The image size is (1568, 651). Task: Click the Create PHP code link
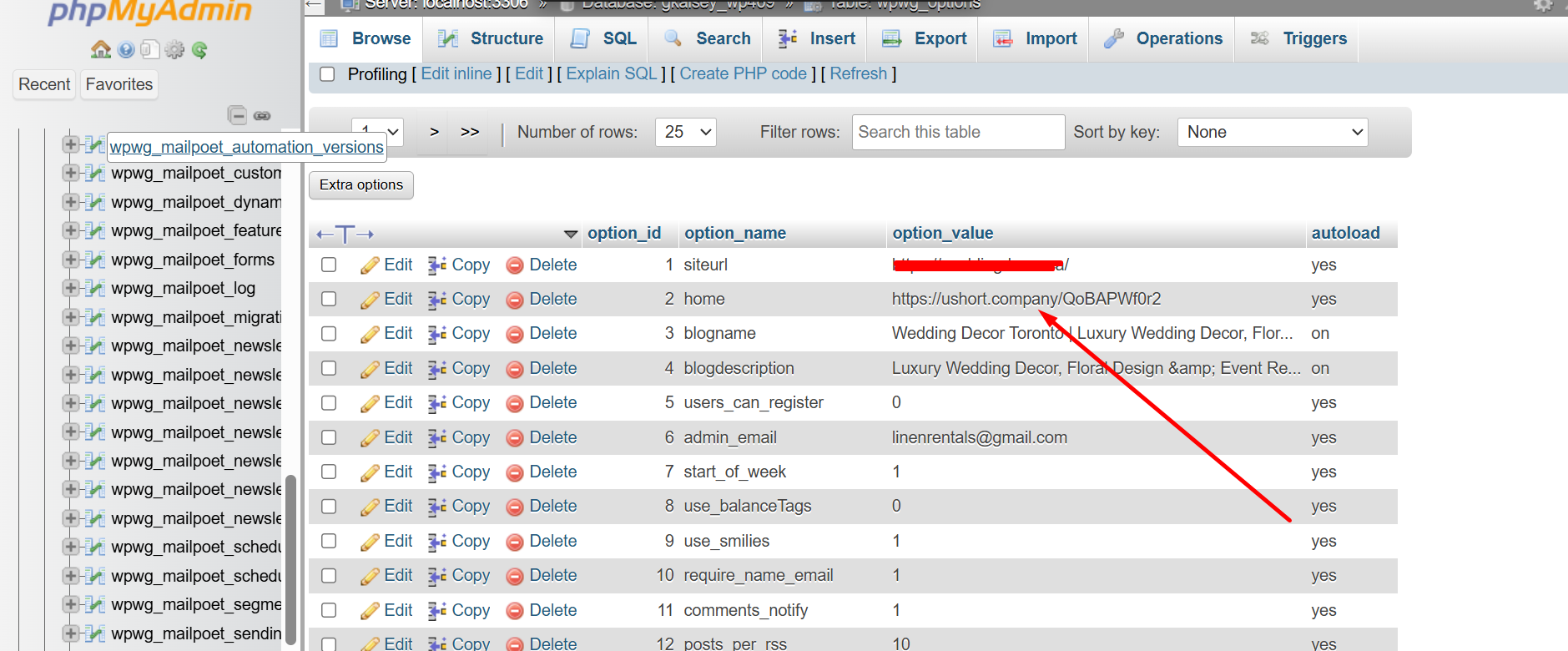click(x=743, y=74)
